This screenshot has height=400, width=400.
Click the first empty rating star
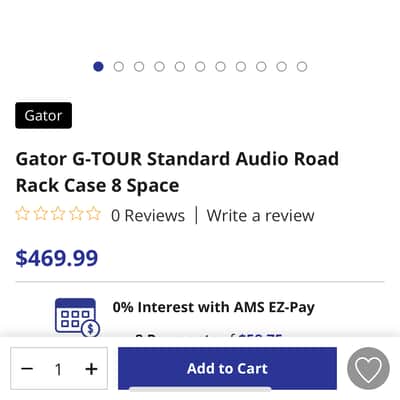(x=22, y=214)
